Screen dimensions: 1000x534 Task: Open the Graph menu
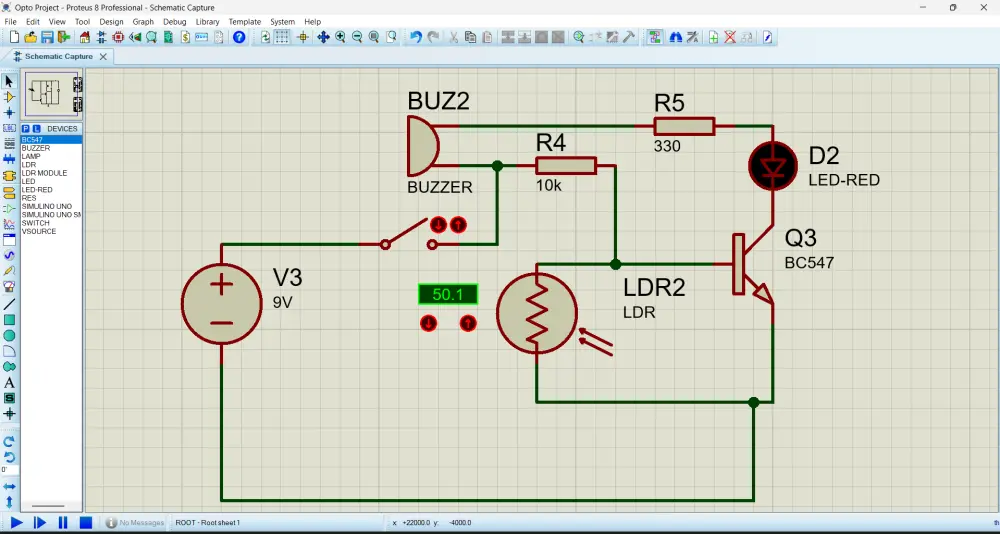tap(143, 22)
